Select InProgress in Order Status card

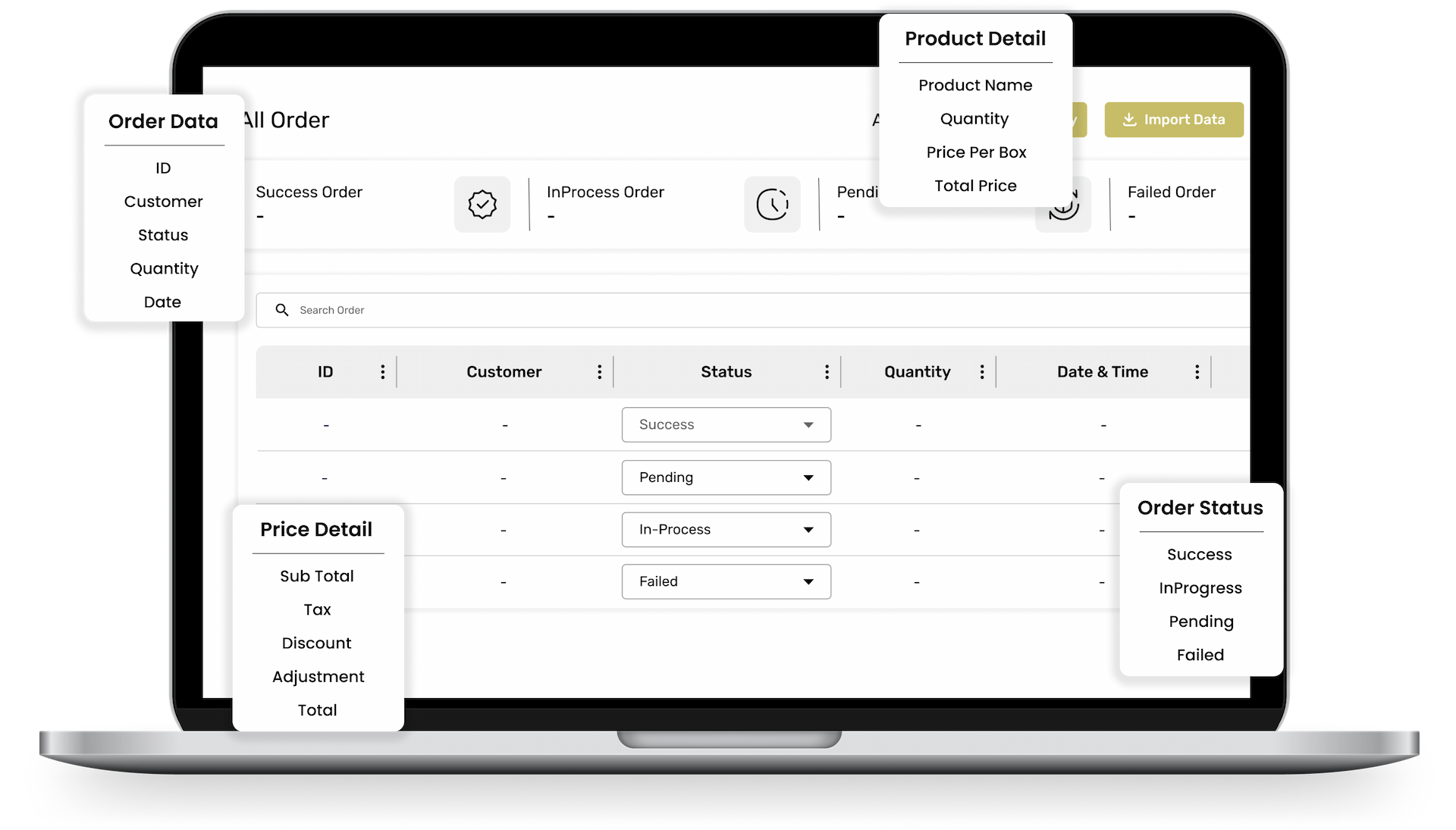tap(1200, 588)
